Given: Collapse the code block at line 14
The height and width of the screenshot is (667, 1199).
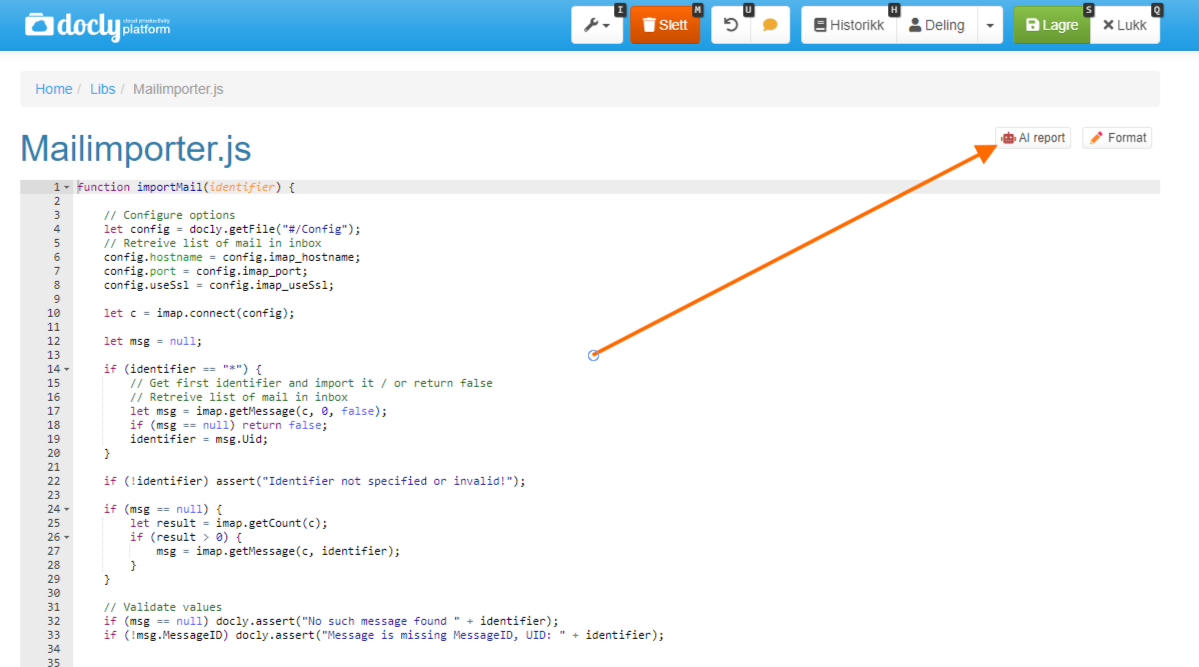Looking at the screenshot, I should [x=65, y=368].
